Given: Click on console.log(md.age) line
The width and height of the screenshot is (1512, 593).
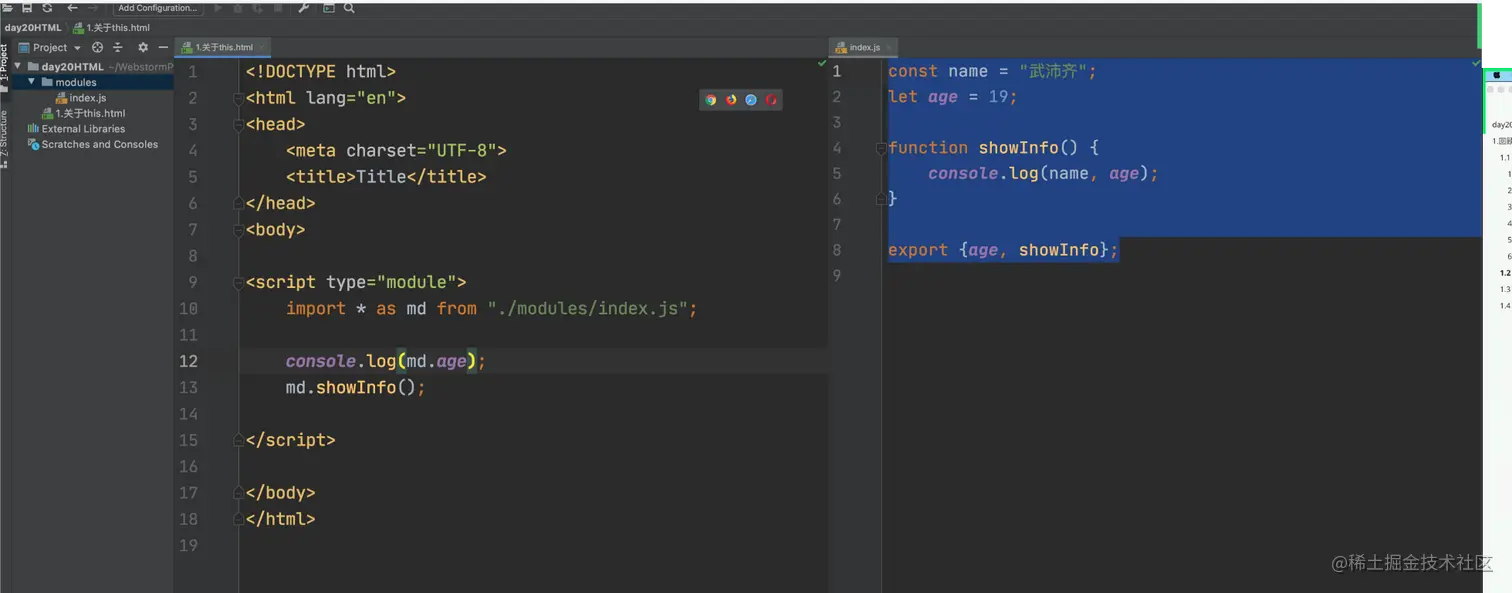Looking at the screenshot, I should point(385,361).
